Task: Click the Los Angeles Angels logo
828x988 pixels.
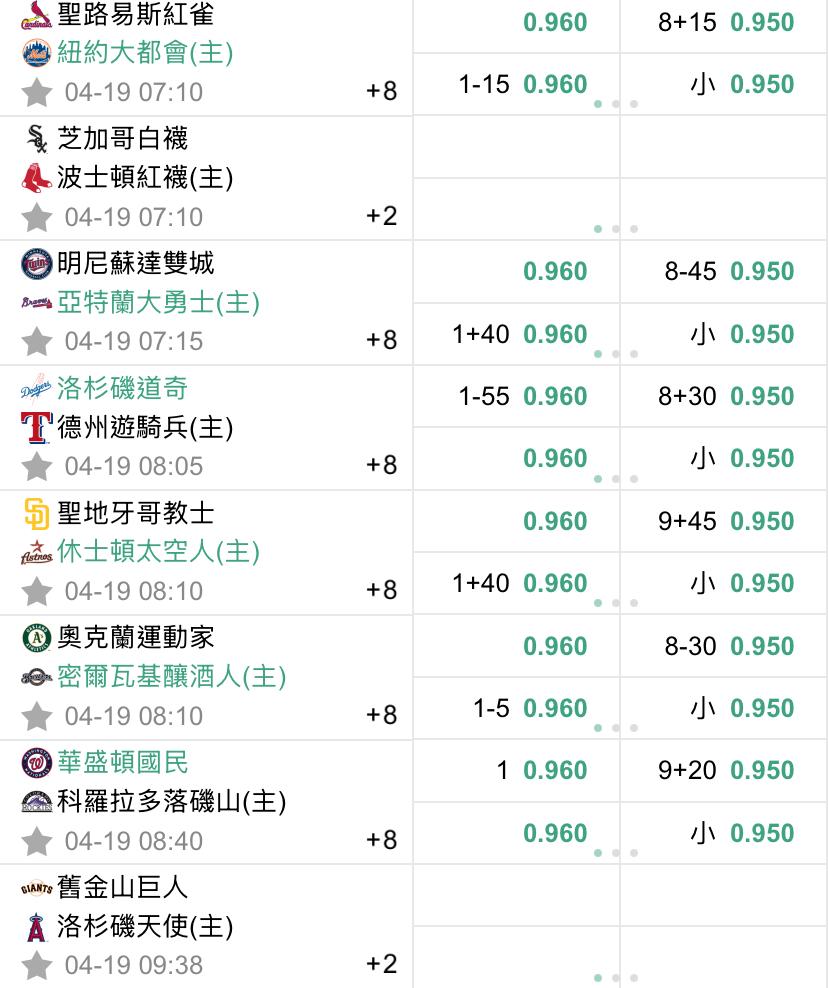Action: (37, 927)
